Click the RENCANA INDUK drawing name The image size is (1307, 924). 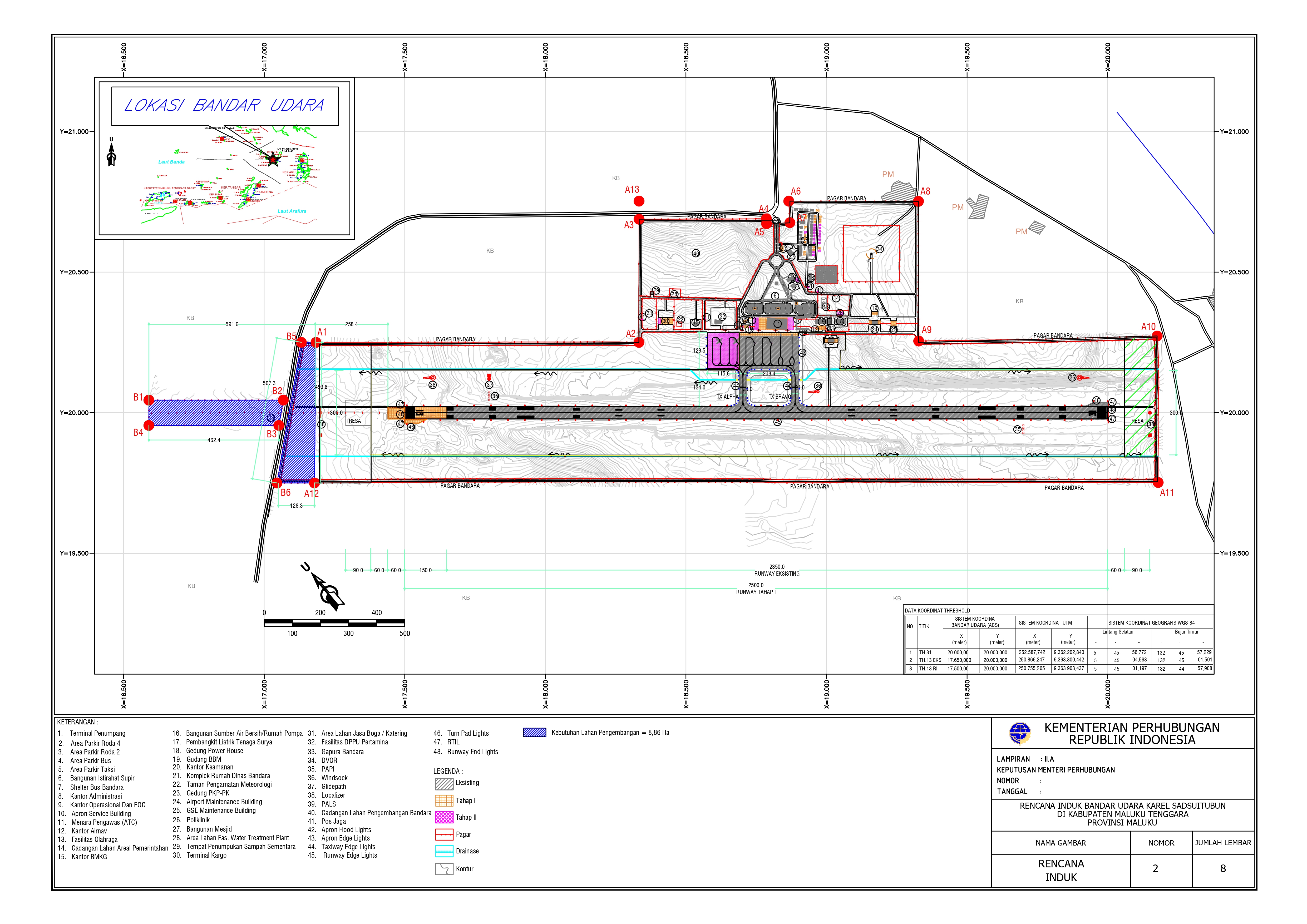click(x=1061, y=871)
